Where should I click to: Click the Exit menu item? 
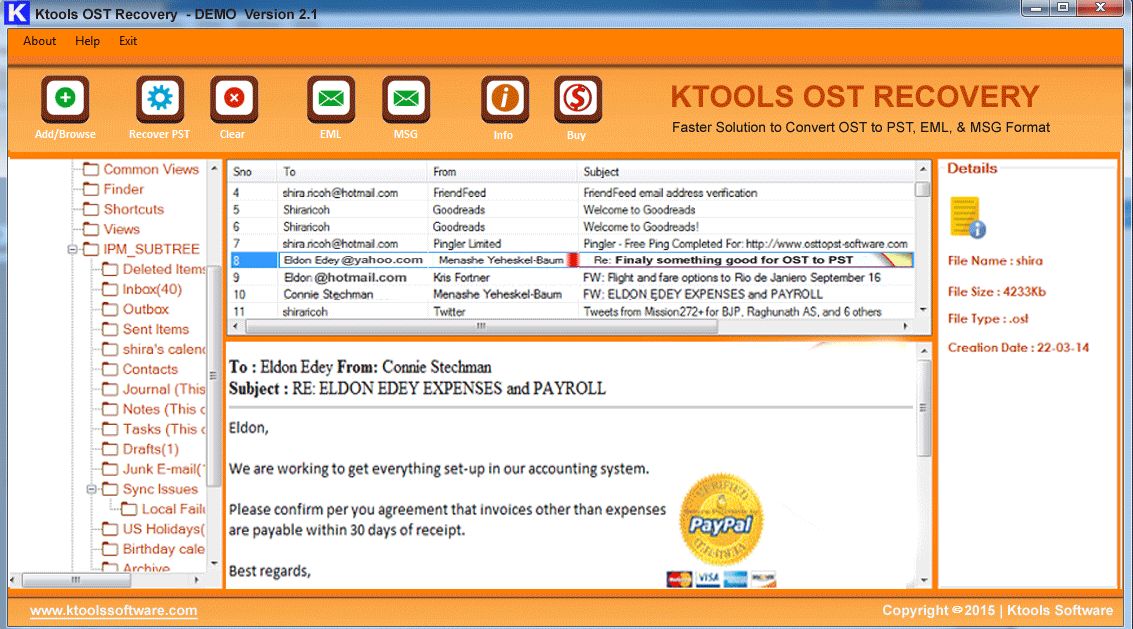128,41
